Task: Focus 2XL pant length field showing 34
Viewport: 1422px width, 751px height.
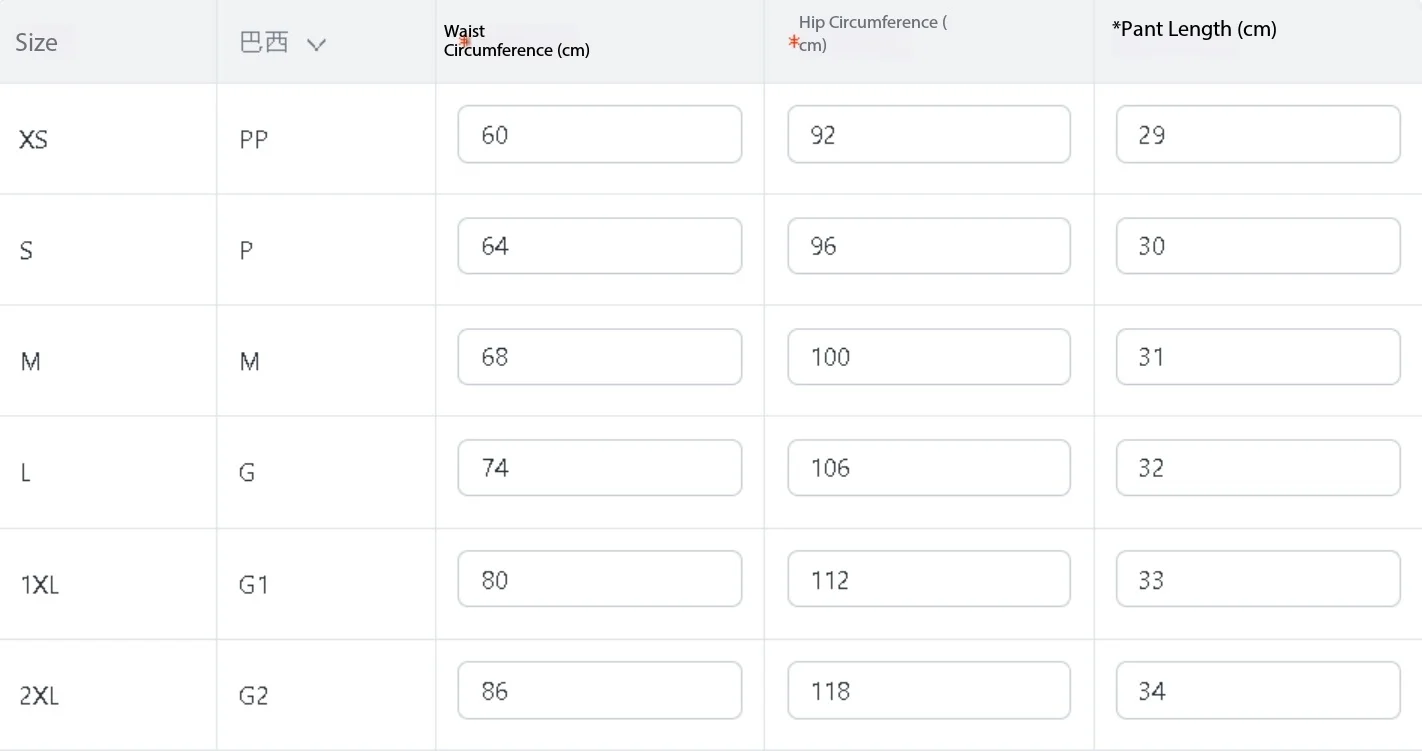Action: [1258, 690]
